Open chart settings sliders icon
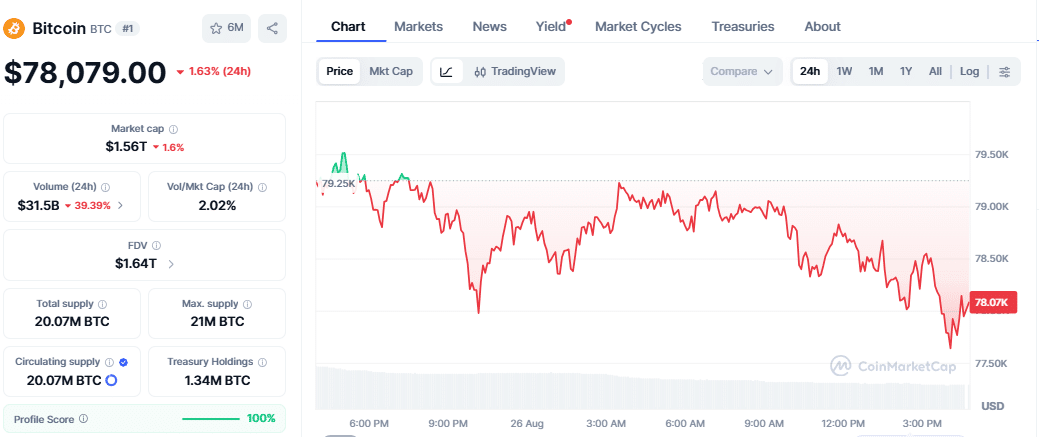This screenshot has height=437, width=1039. (1005, 72)
